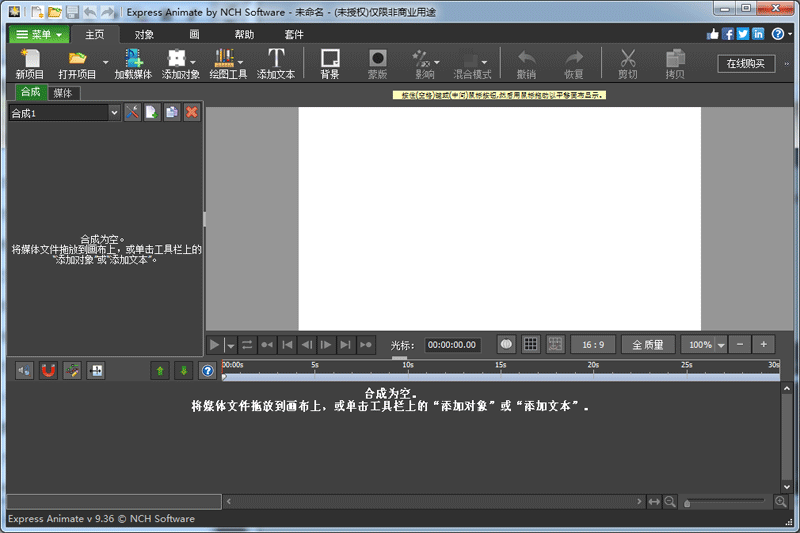Switch to the 画 tab
Viewport: 800px width, 533px height.
(x=194, y=34)
